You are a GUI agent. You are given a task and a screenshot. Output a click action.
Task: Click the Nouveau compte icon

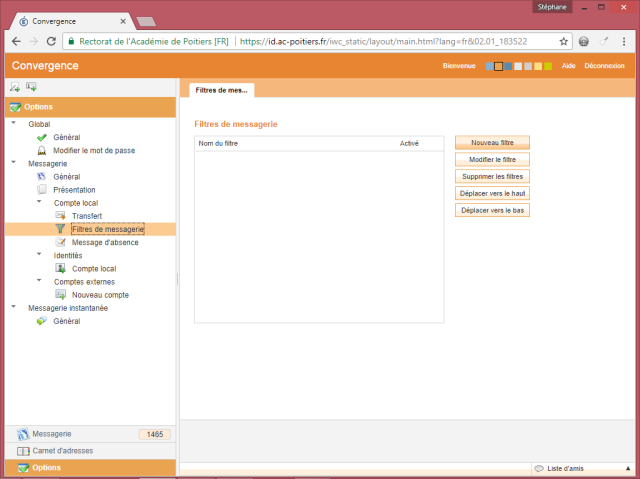pos(60,295)
